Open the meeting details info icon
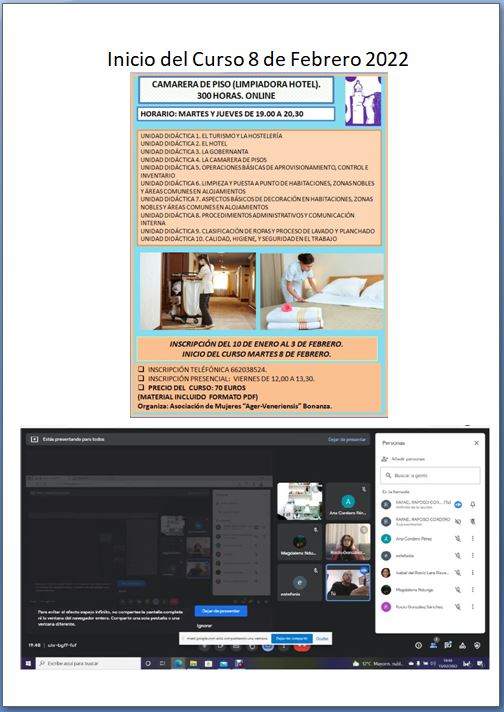Viewport: 504px width, 712px height. tap(419, 645)
